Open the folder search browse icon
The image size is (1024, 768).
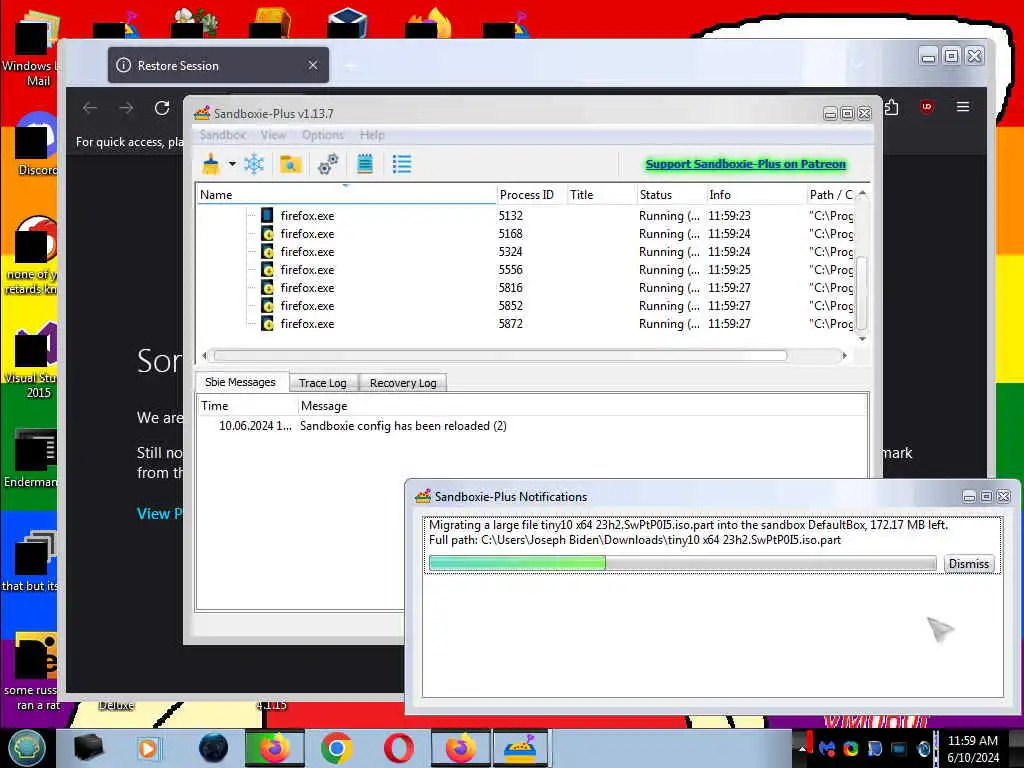point(290,164)
